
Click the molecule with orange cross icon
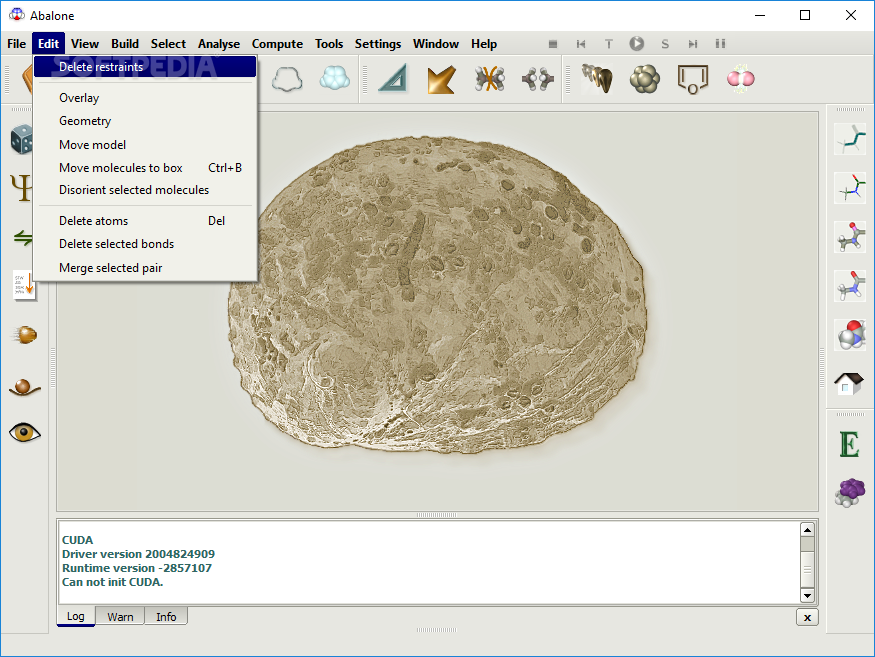pos(489,79)
